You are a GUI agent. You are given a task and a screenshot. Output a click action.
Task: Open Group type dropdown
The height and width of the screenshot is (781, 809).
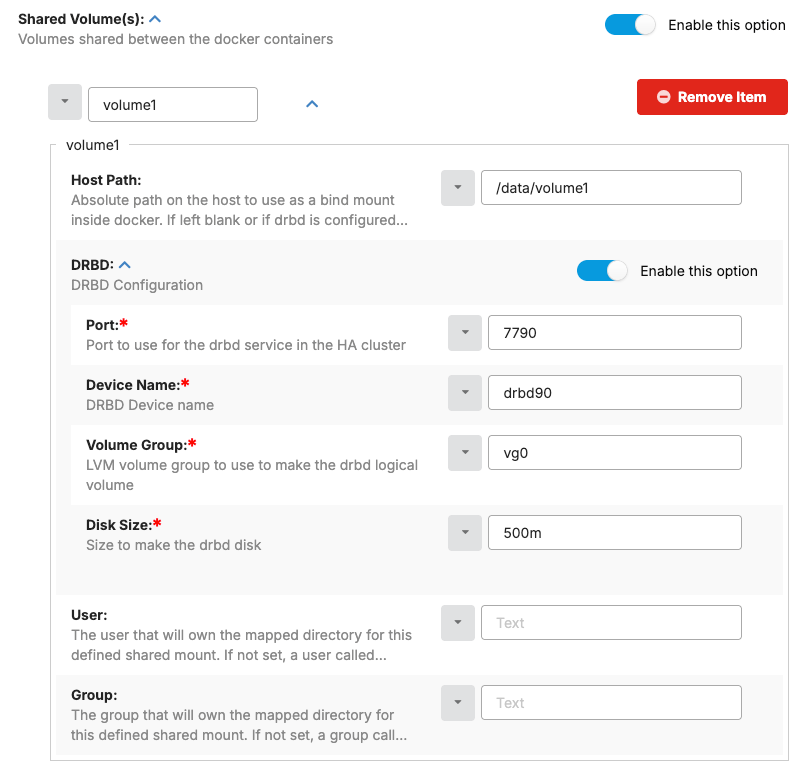pos(458,703)
